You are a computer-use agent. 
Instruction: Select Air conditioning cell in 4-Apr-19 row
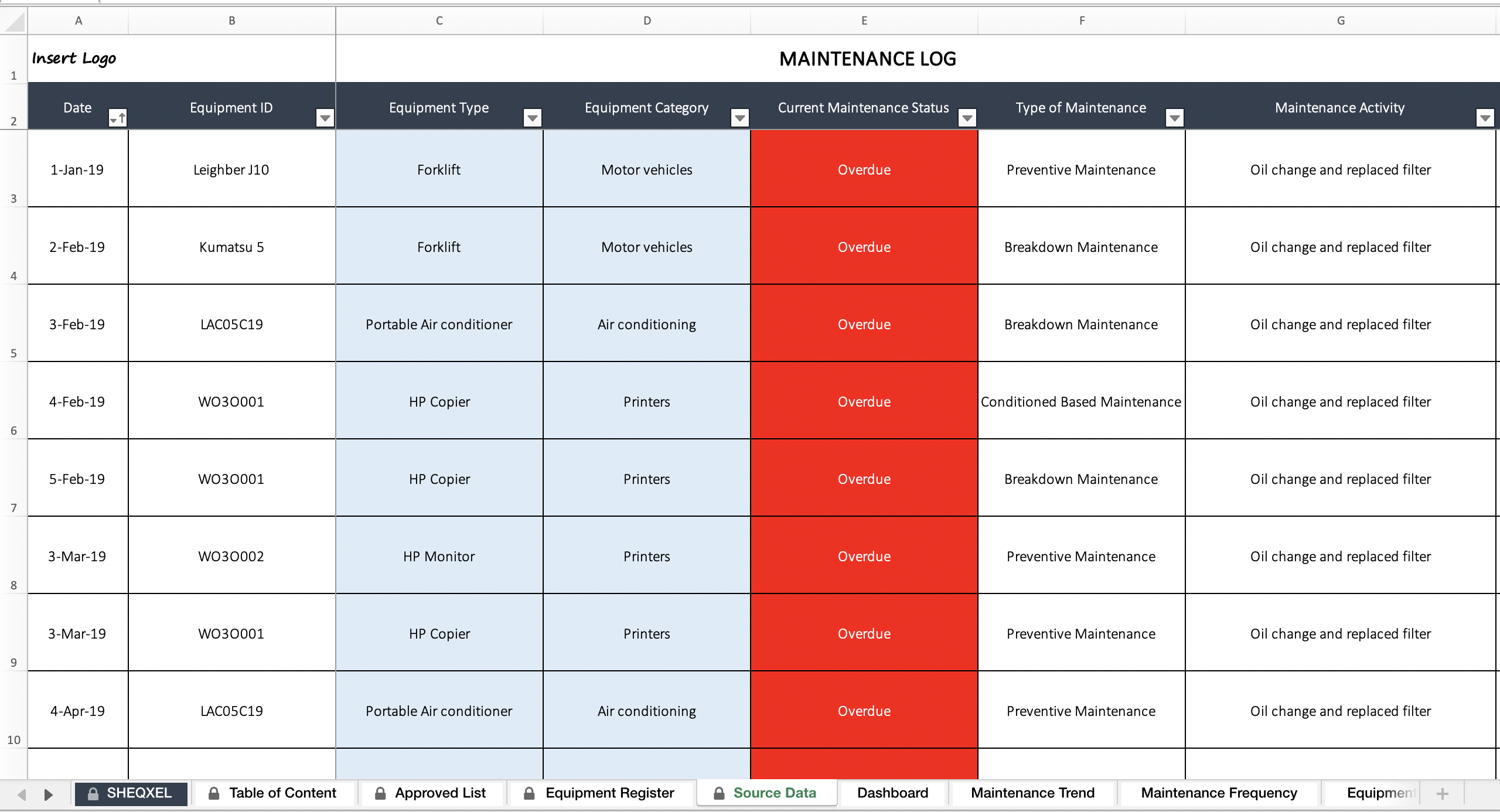647,711
